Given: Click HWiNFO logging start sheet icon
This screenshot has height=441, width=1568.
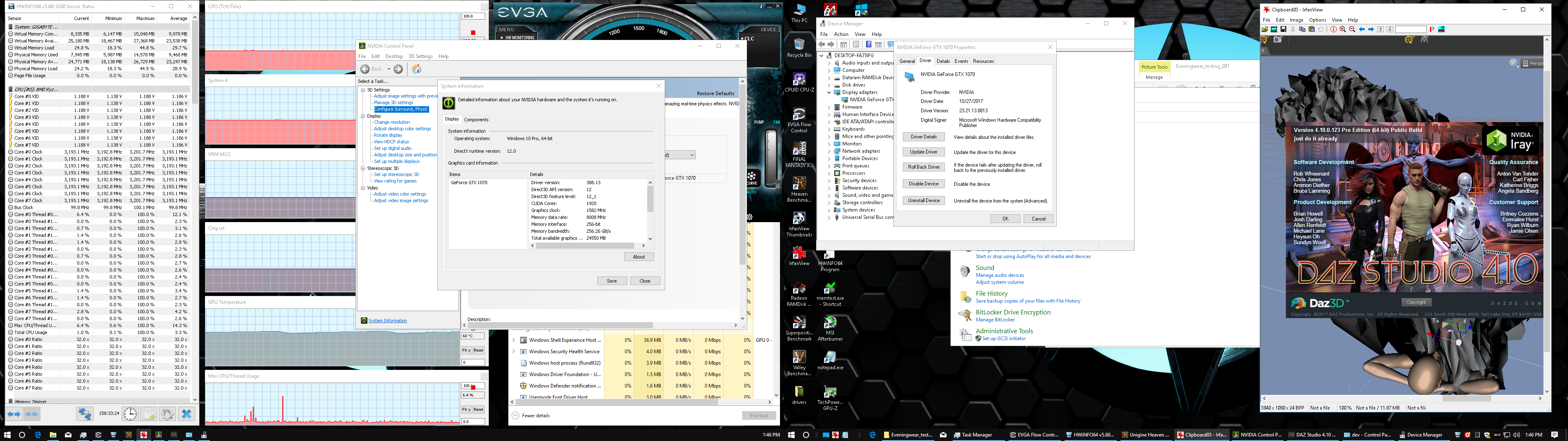Looking at the screenshot, I should click(149, 414).
